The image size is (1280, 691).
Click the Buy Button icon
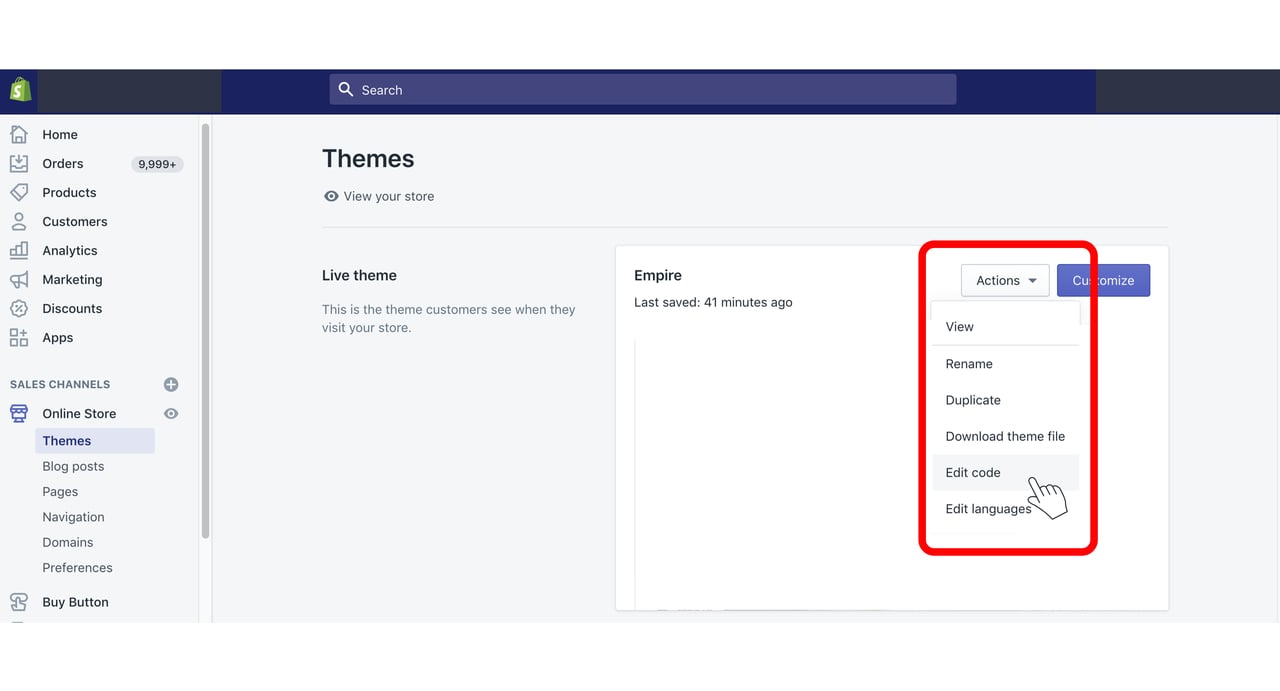coord(19,602)
